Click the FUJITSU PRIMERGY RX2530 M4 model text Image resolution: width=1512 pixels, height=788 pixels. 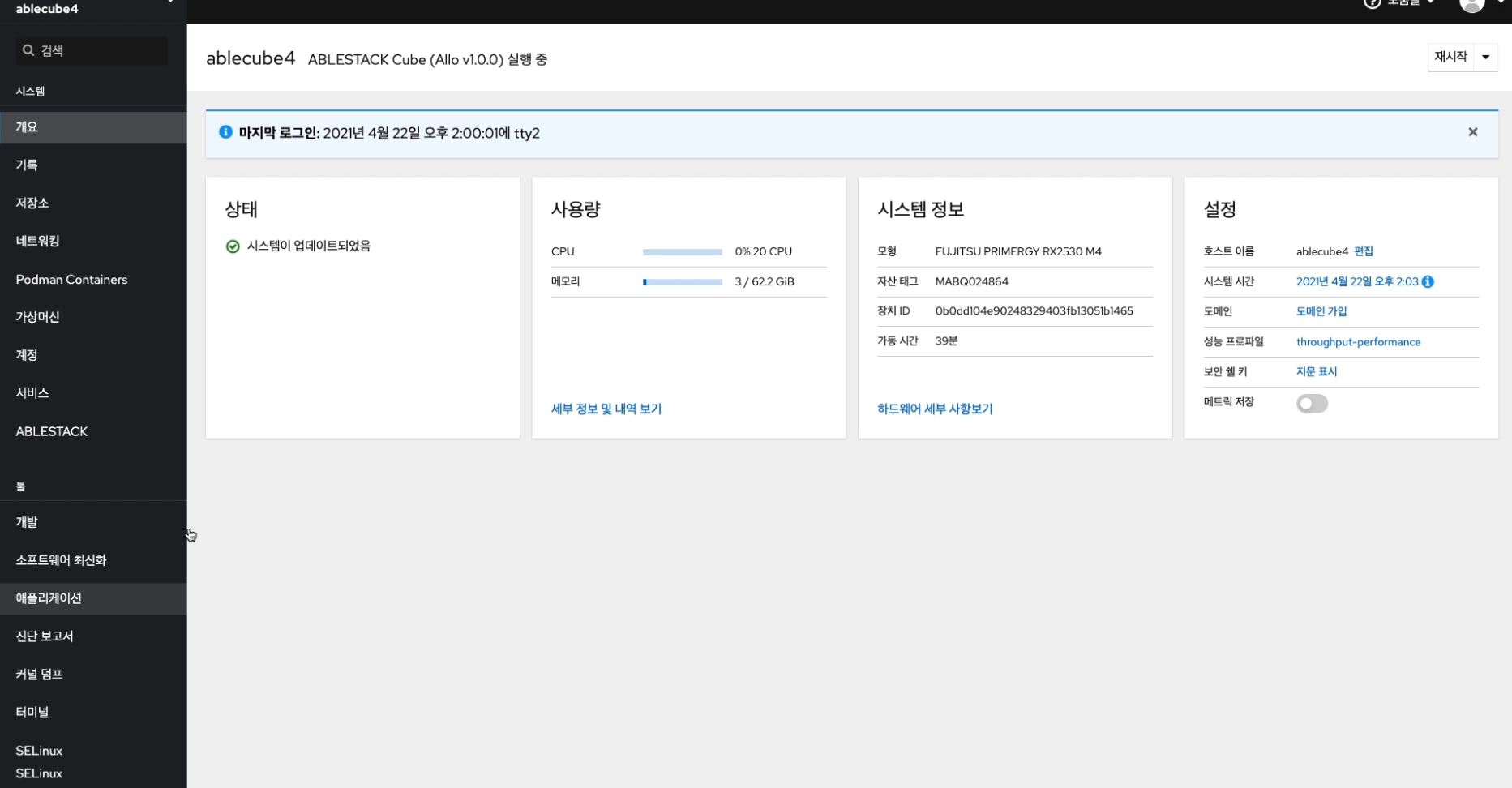tap(1018, 251)
